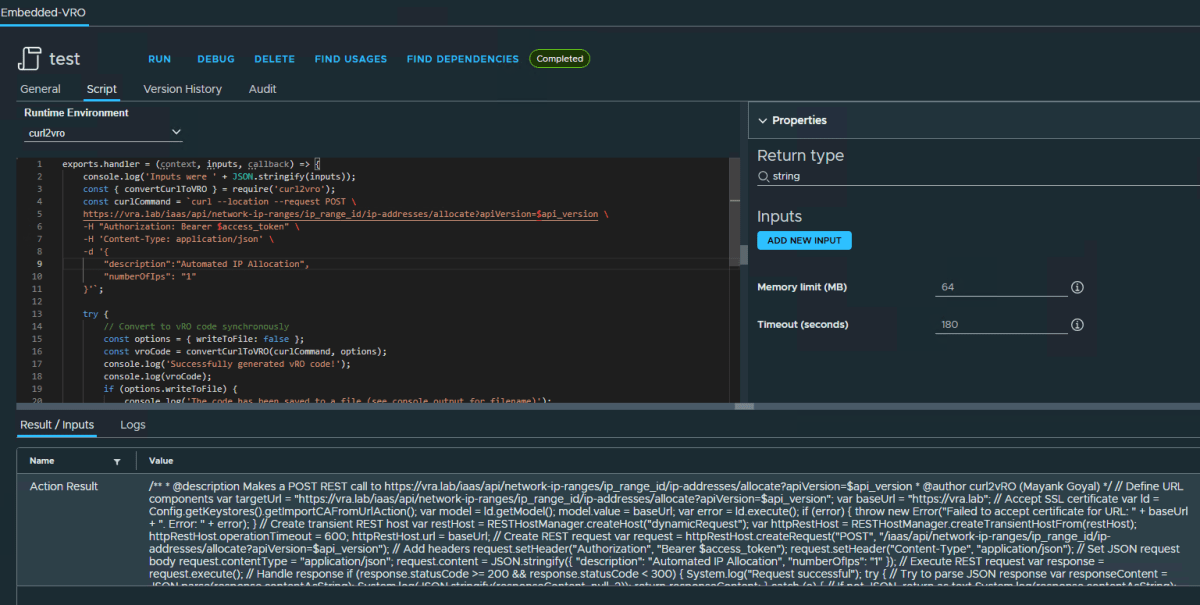Click the Name column header
Image resolution: width=1200 pixels, height=605 pixels.
[x=42, y=461]
